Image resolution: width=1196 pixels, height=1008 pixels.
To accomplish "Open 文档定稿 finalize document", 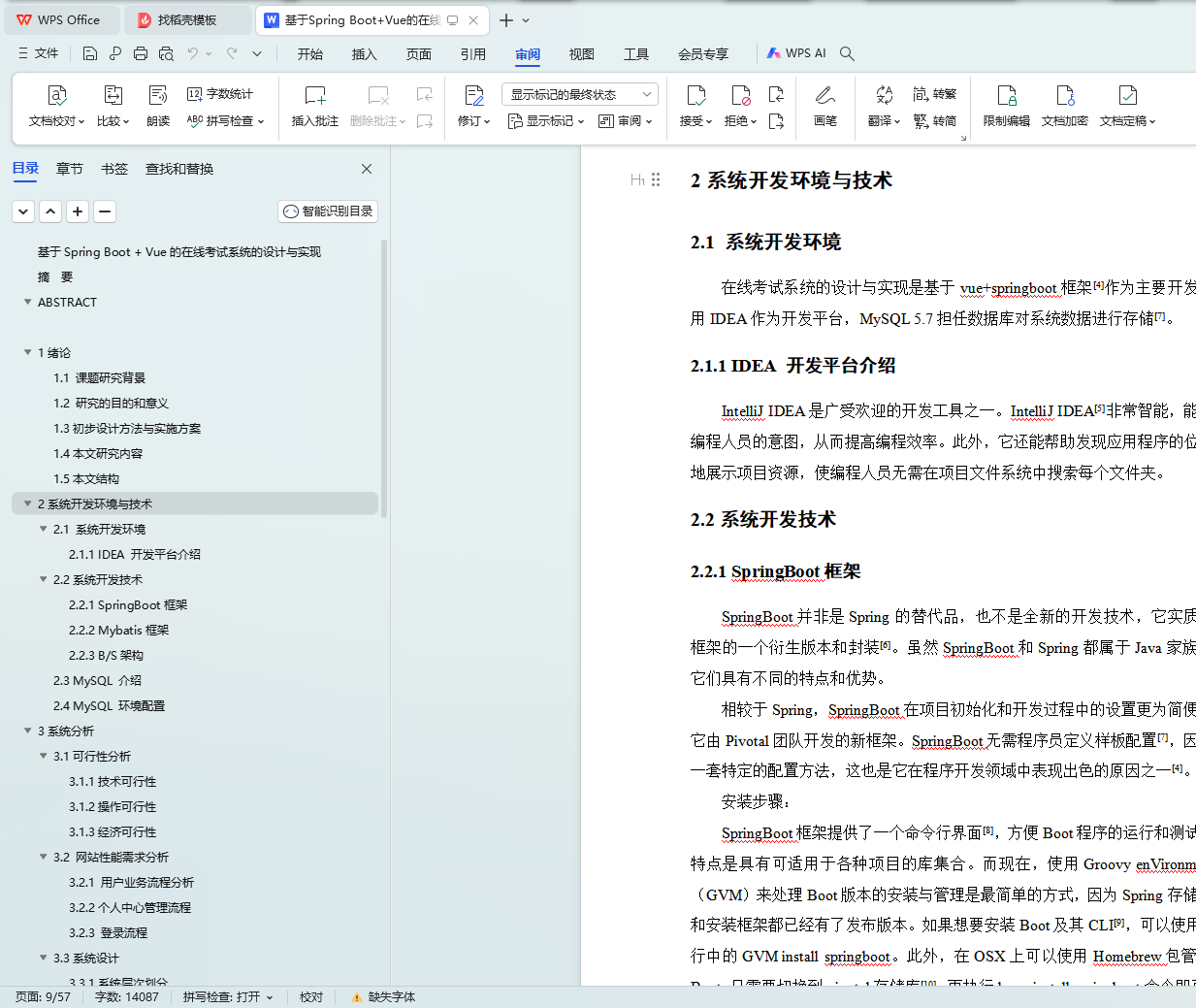I will click(x=1127, y=106).
